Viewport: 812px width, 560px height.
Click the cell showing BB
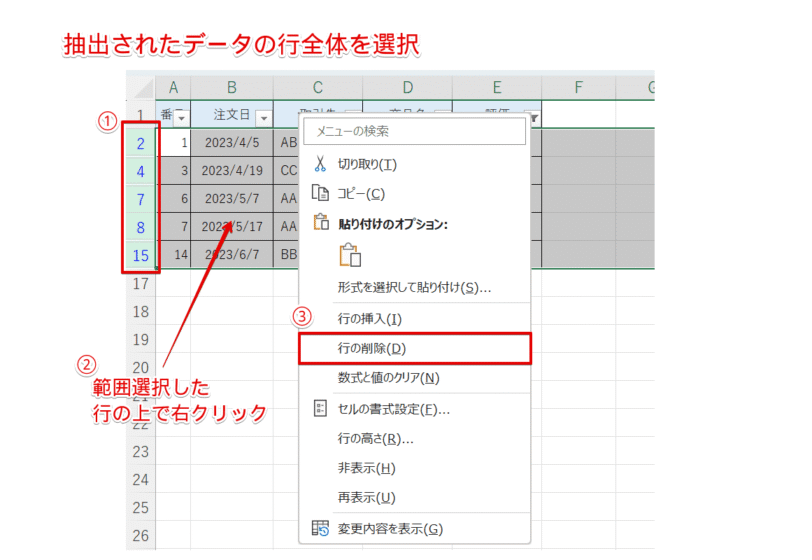click(x=287, y=255)
